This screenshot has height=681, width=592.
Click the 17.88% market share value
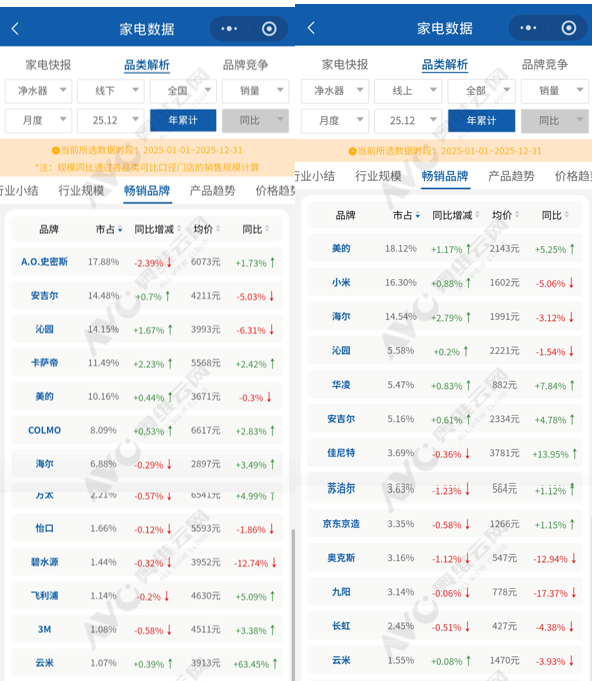pos(103,262)
